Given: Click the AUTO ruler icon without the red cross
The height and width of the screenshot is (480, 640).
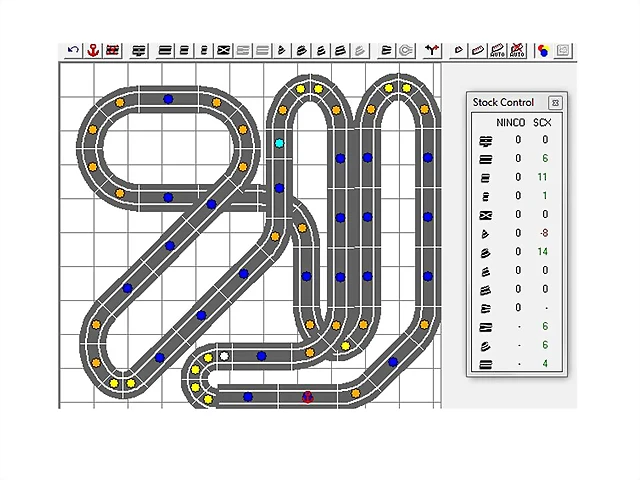Looking at the screenshot, I should tap(498, 51).
